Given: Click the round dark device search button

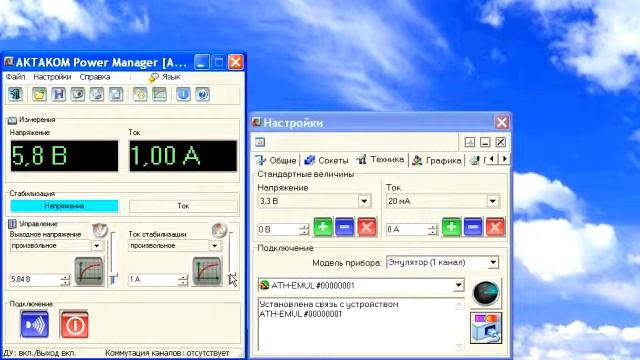Looking at the screenshot, I should (x=486, y=293).
